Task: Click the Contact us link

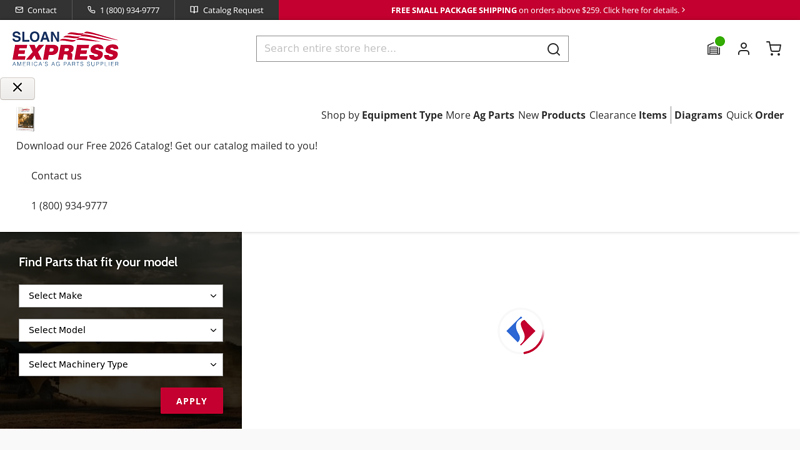Action: coord(56,176)
